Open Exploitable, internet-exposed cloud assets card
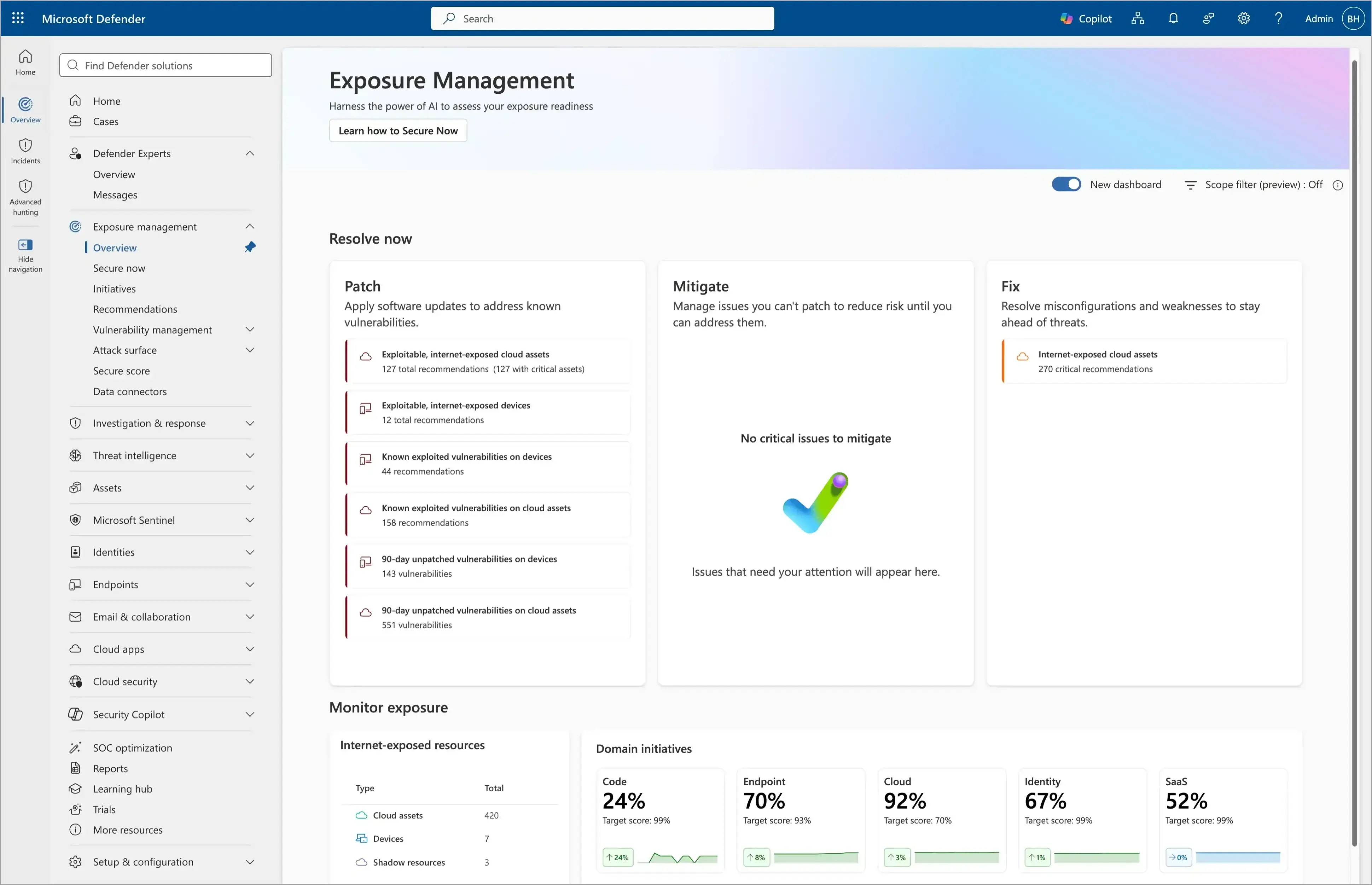 487,361
